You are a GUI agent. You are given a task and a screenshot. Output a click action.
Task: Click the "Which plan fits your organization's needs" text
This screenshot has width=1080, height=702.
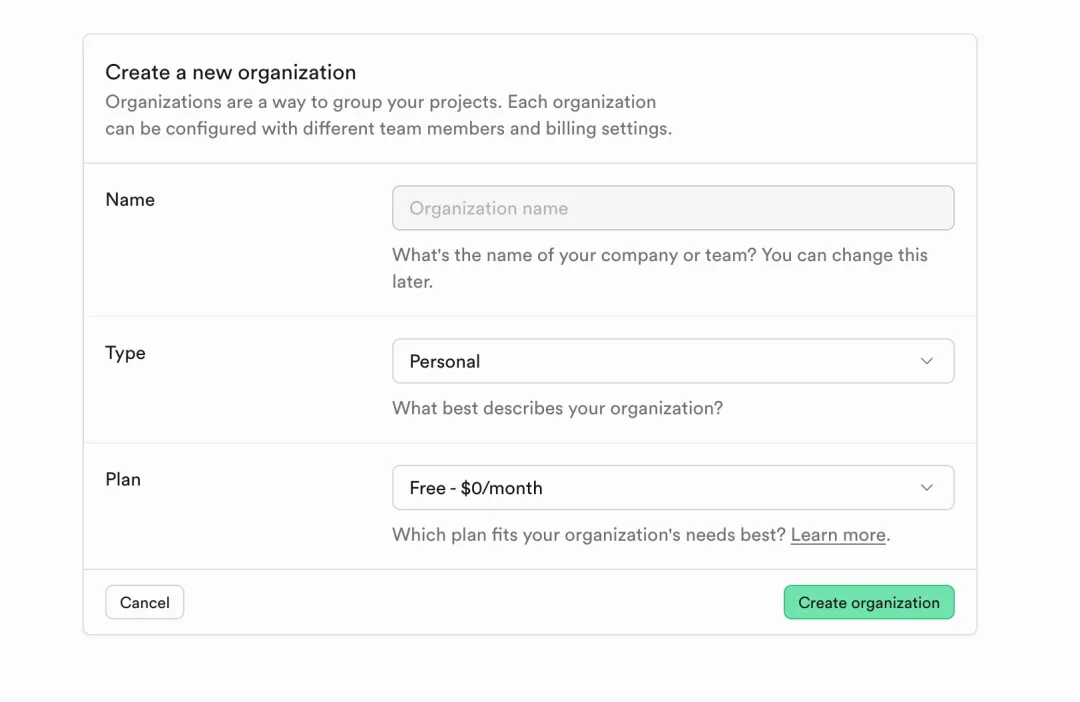588,535
